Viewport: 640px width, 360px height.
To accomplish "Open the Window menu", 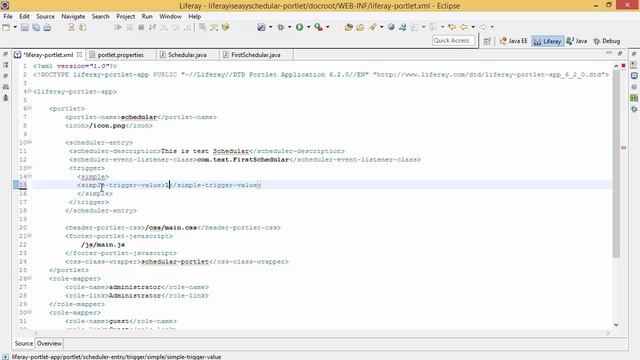I will pyautogui.click(x=170, y=16).
